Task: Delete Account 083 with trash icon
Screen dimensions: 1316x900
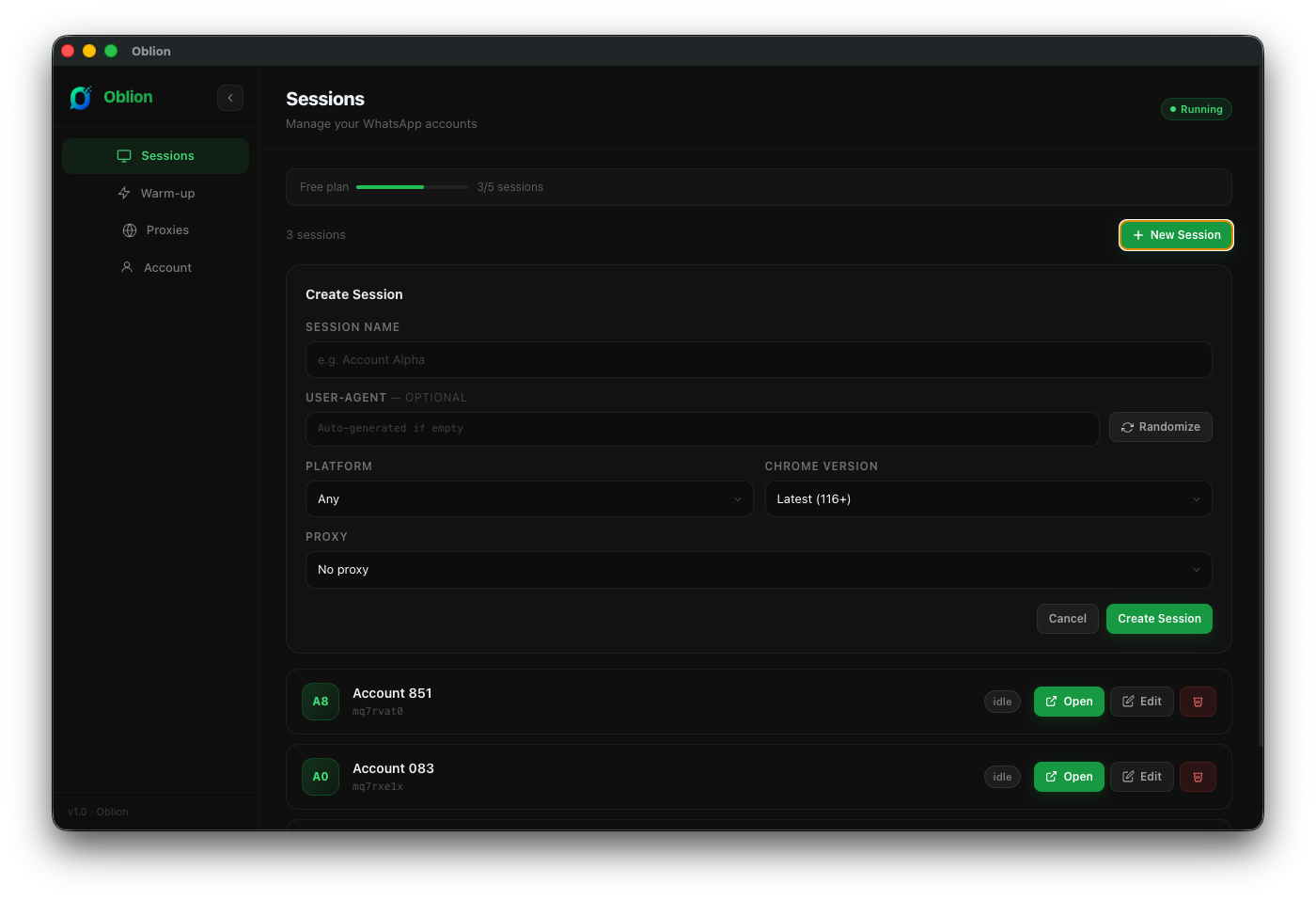Action: tap(1198, 777)
